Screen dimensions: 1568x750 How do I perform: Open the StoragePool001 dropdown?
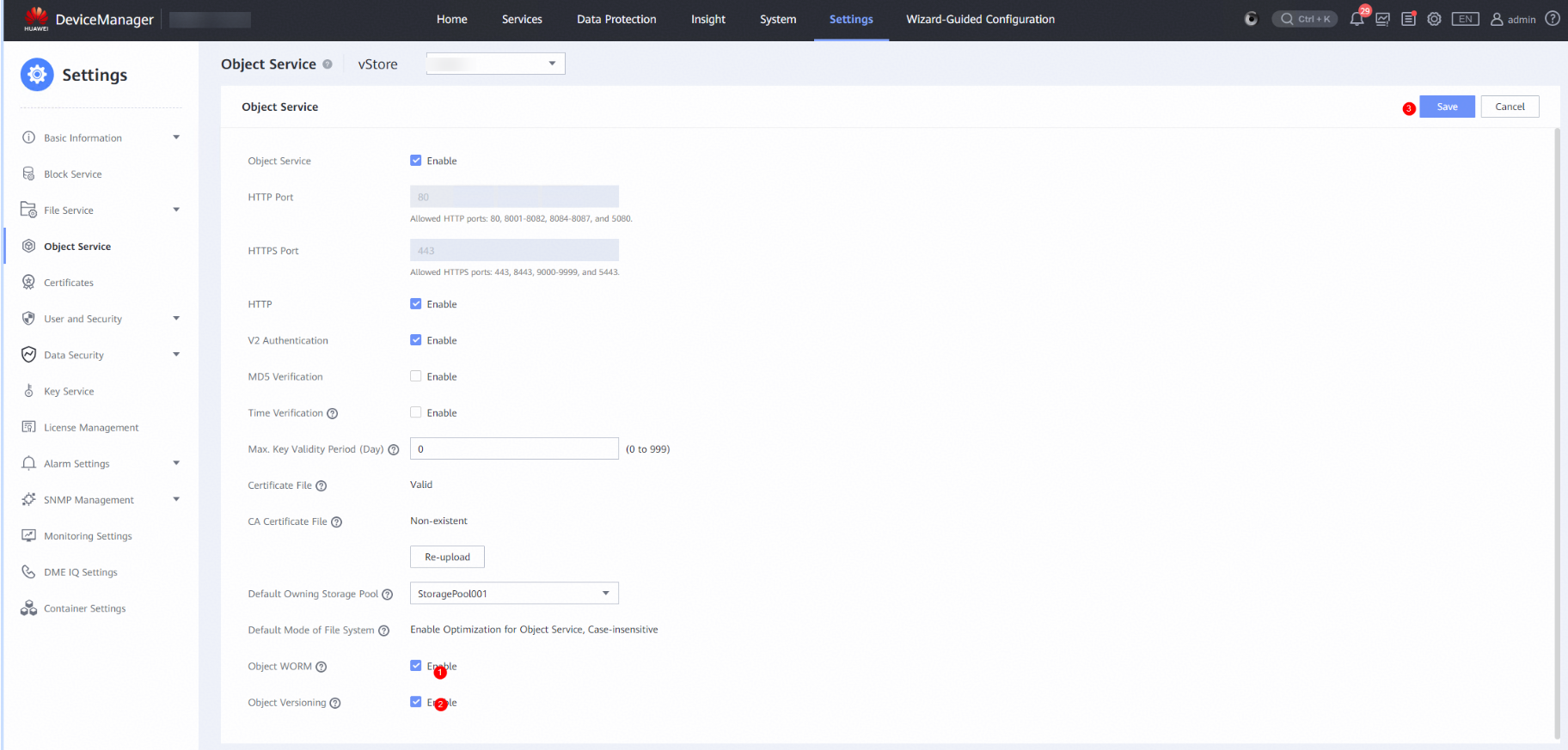(x=514, y=594)
